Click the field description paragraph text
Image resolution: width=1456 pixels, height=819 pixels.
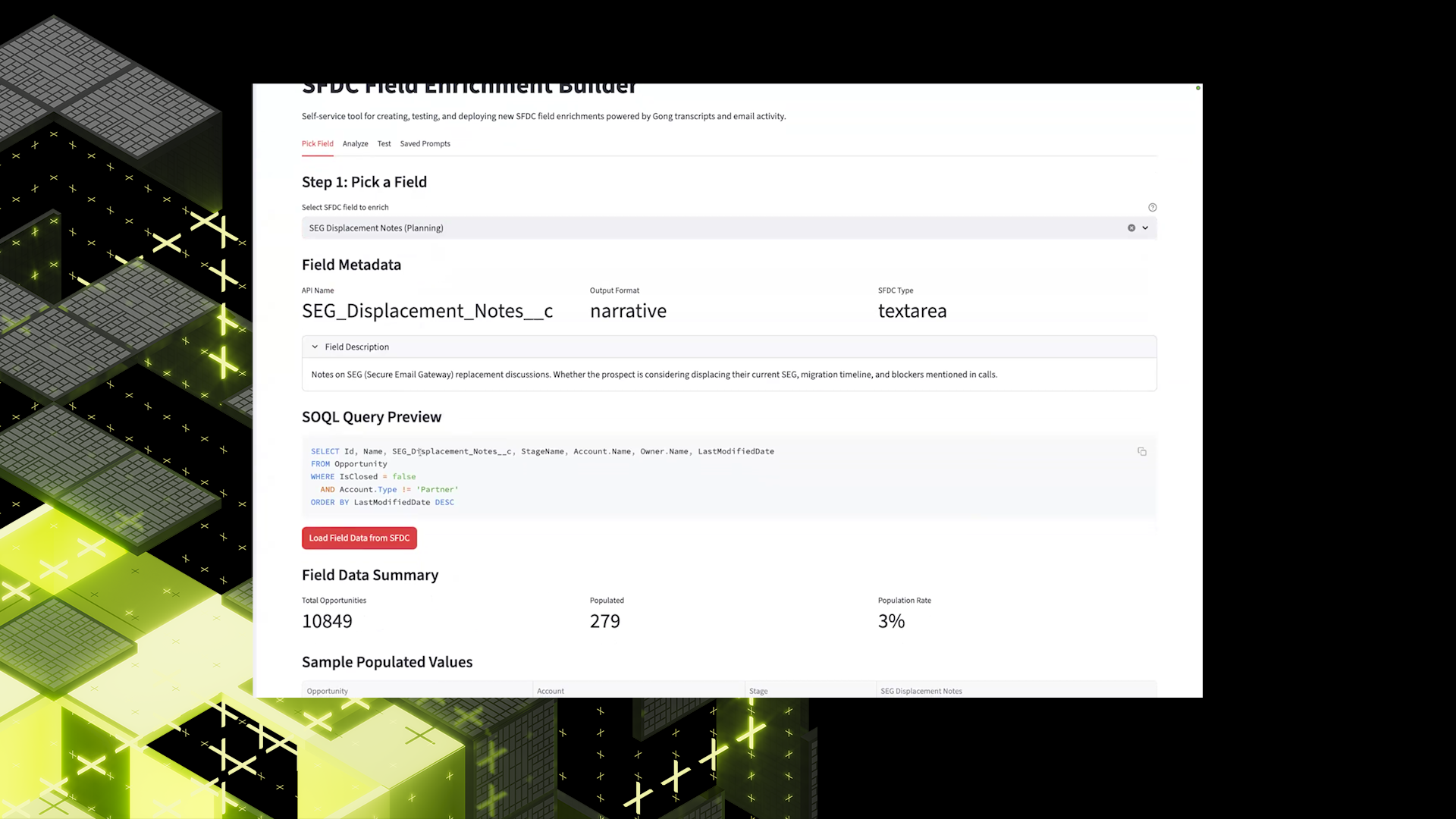[654, 375]
